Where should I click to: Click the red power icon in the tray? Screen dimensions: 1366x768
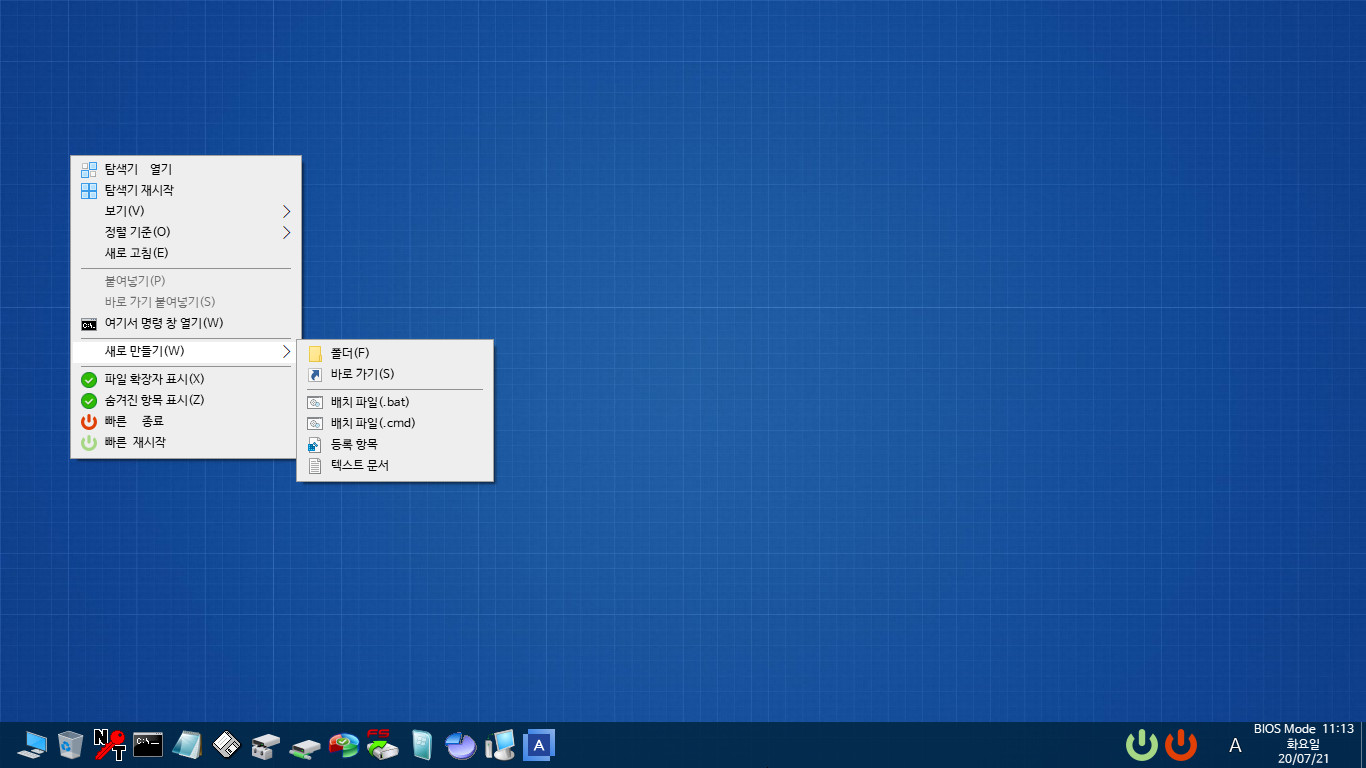(x=1181, y=745)
